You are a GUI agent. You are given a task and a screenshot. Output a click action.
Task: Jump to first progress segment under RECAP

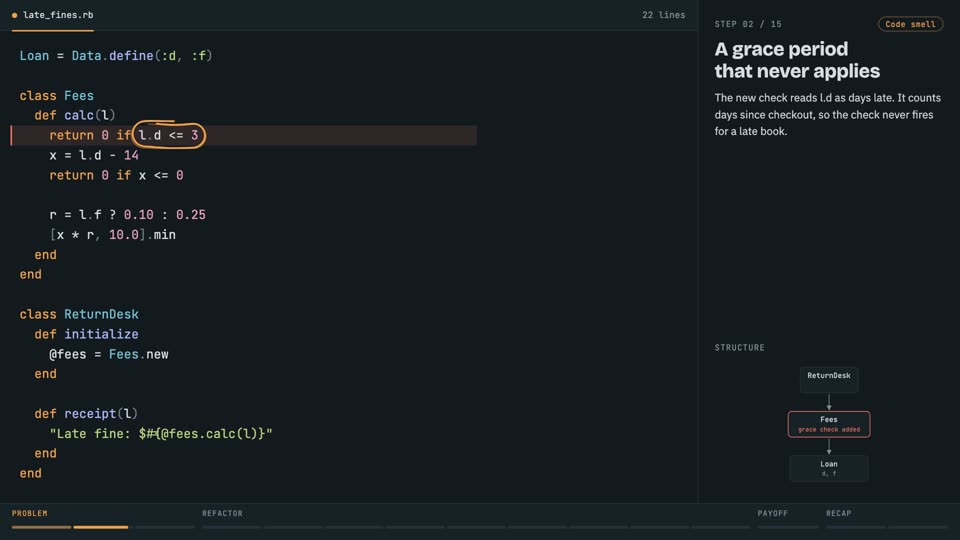(855, 527)
